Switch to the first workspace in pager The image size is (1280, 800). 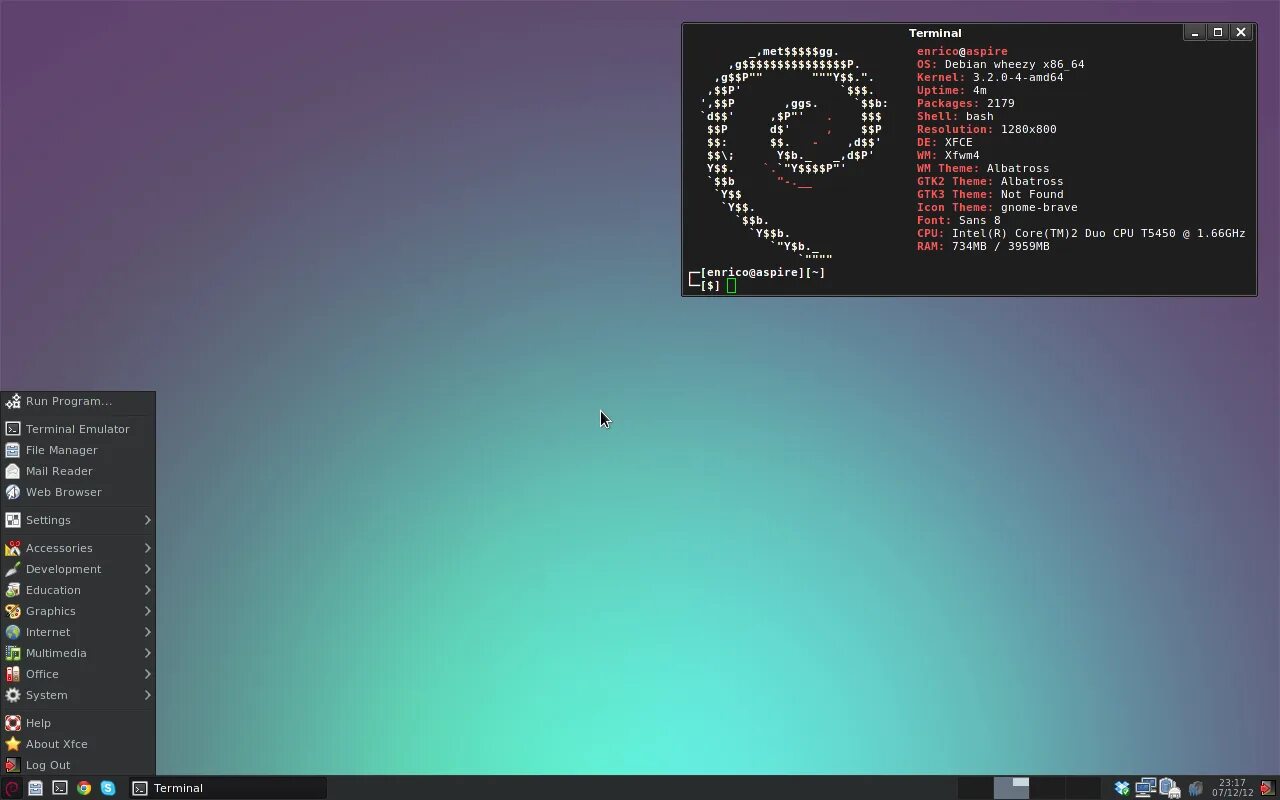[x=976, y=788]
